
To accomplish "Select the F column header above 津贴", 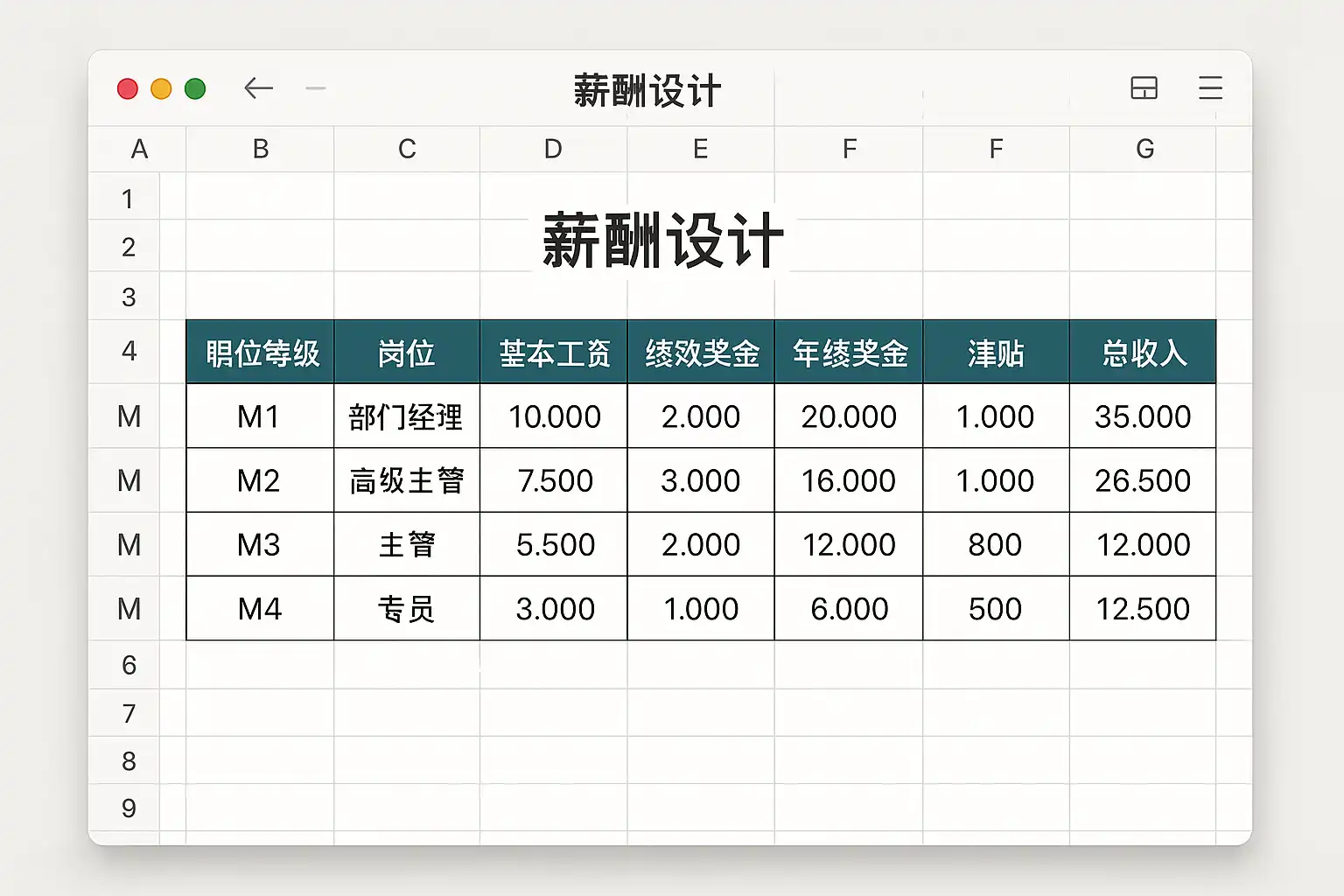I will (996, 150).
